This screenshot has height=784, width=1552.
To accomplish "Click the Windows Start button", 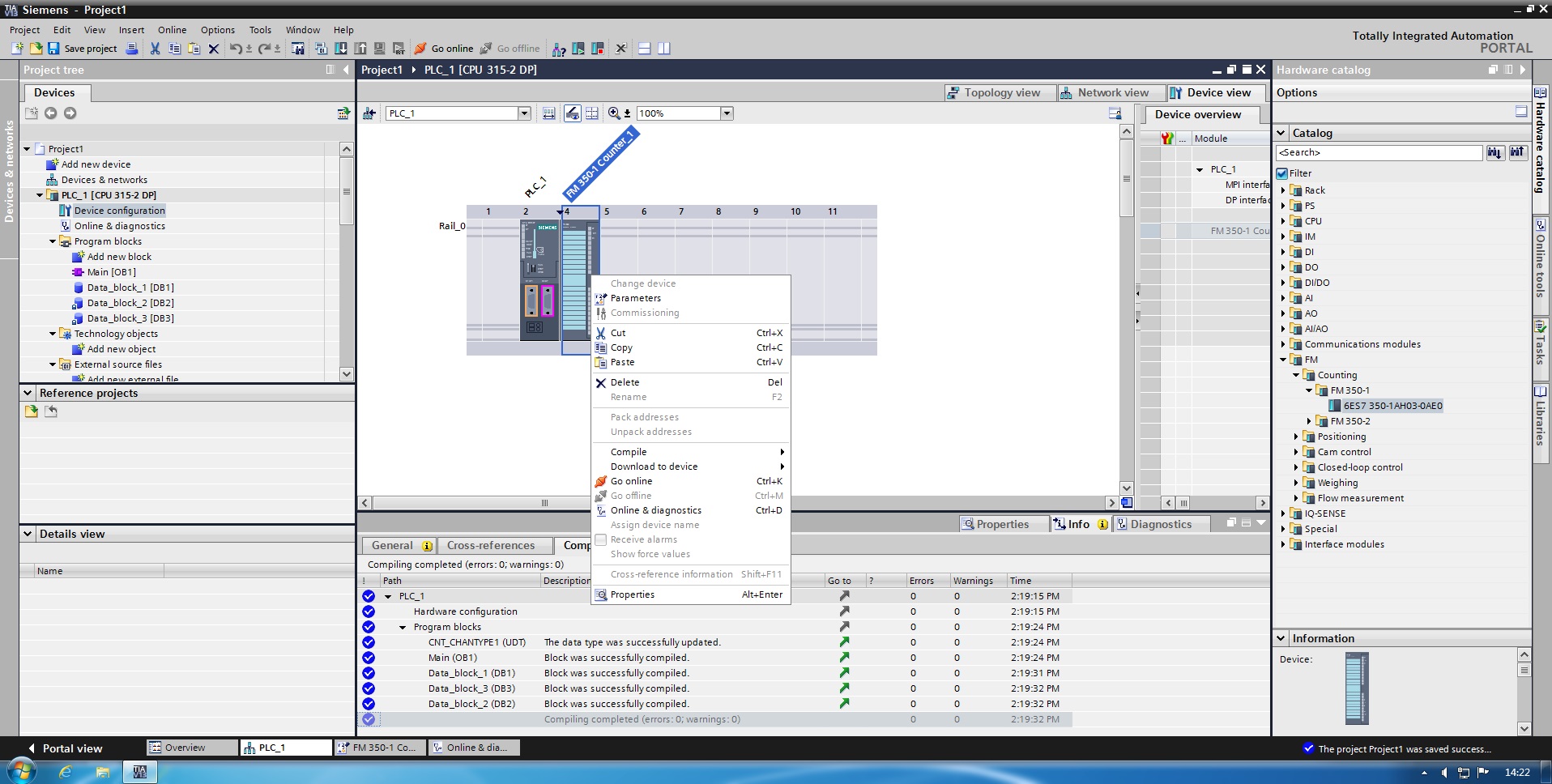I will [x=22, y=771].
